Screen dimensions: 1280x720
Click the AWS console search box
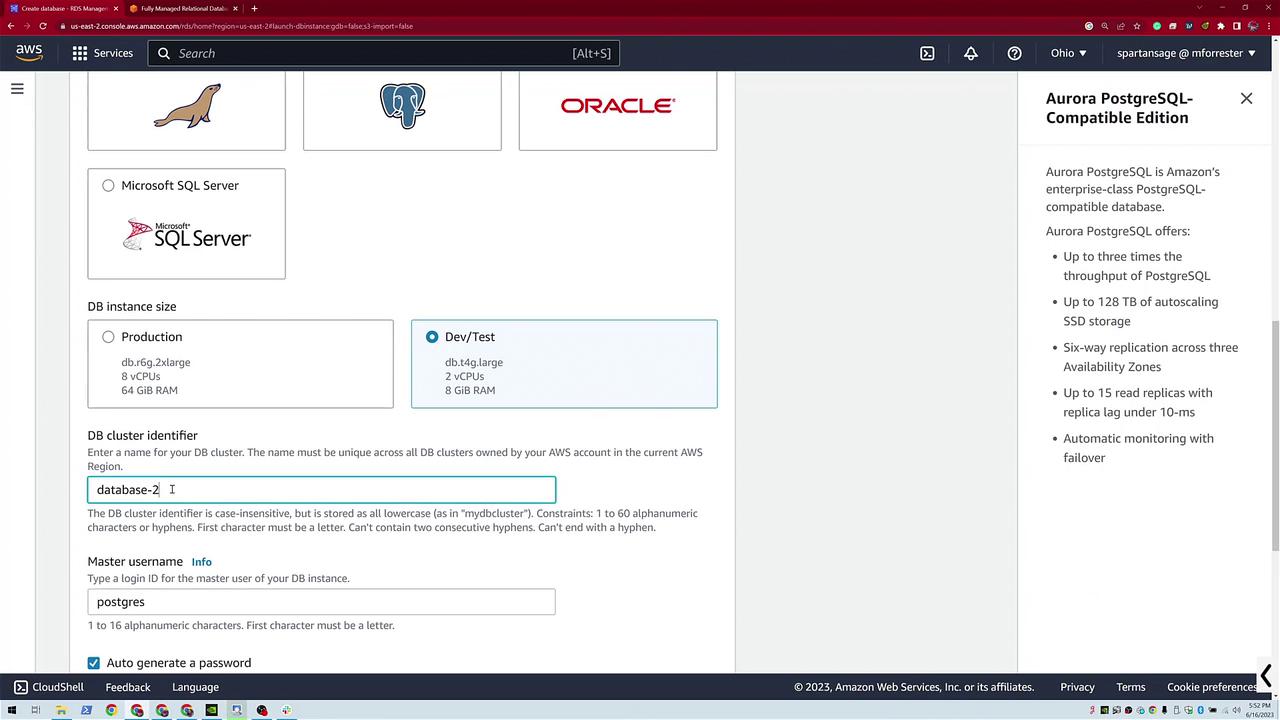[384, 53]
